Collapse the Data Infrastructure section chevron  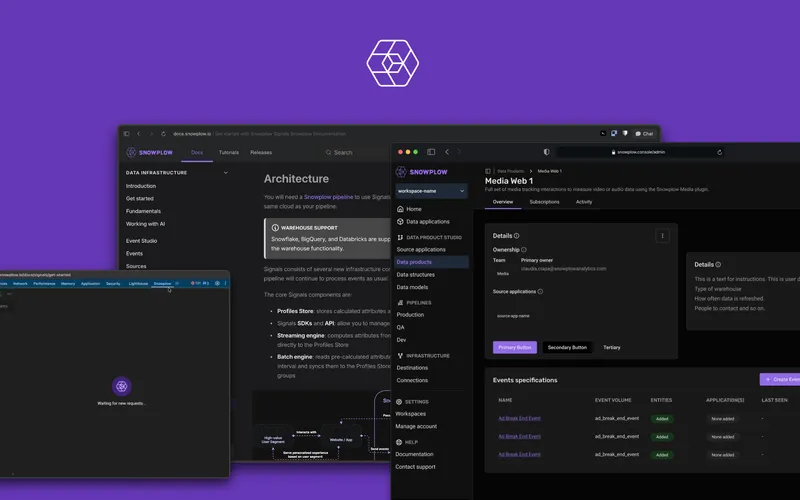(x=226, y=173)
